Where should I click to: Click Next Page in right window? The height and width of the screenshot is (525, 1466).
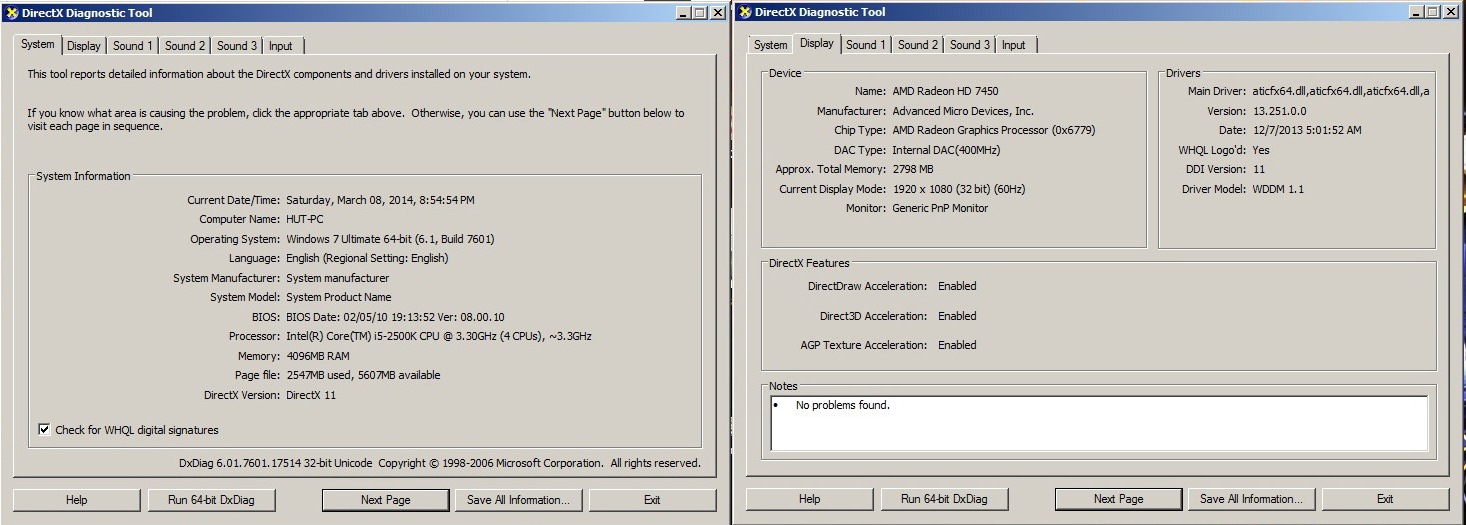tap(1119, 499)
